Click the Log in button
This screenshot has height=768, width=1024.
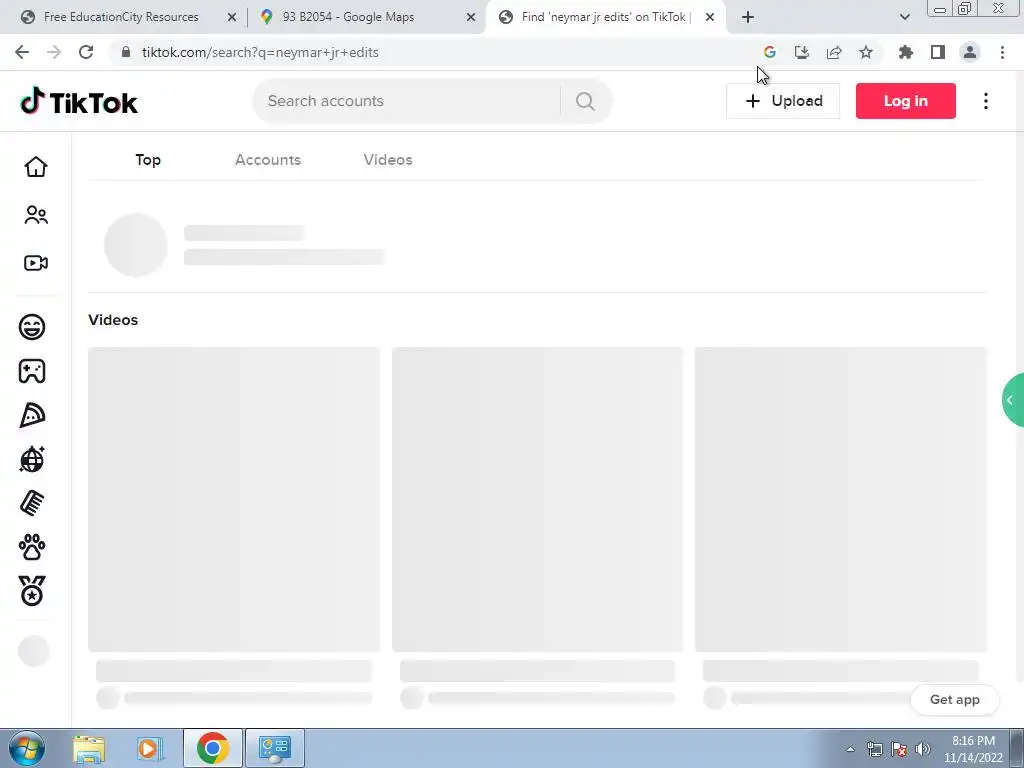(906, 101)
